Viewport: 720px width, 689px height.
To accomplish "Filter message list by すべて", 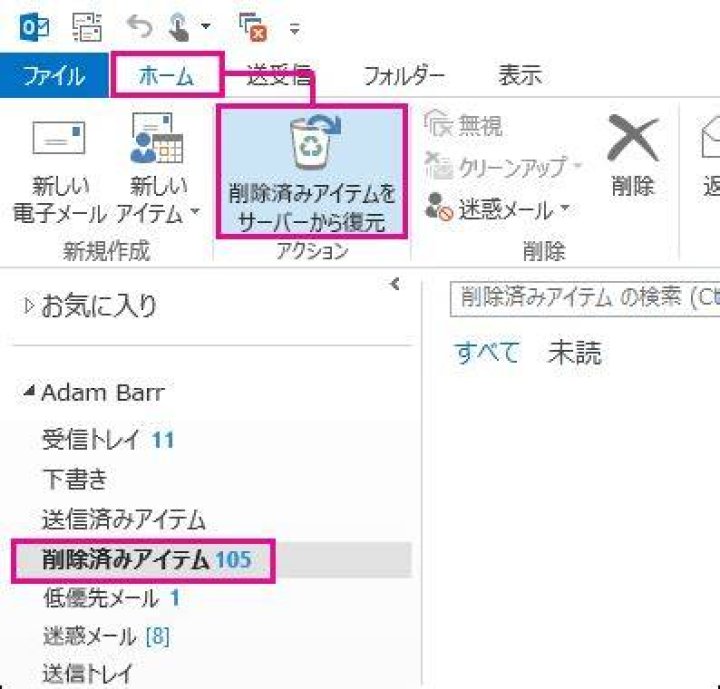I will pyautogui.click(x=487, y=352).
